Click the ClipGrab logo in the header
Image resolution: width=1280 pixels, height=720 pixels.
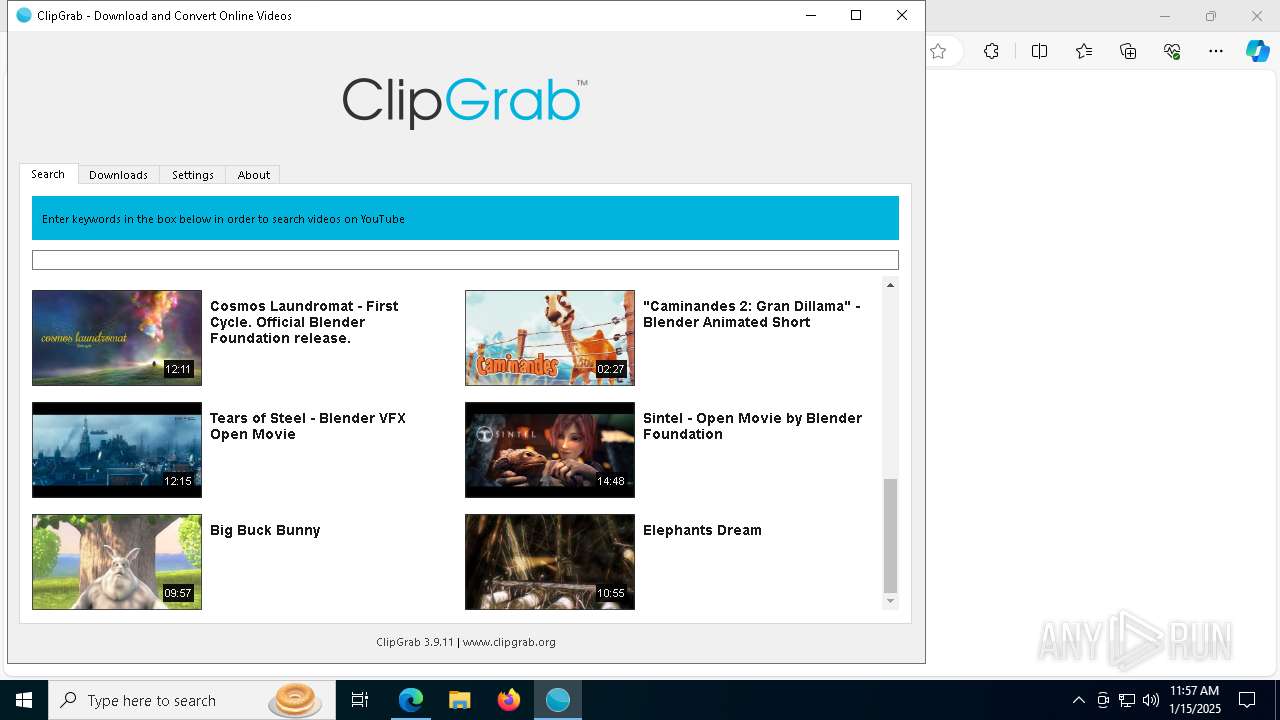(465, 102)
